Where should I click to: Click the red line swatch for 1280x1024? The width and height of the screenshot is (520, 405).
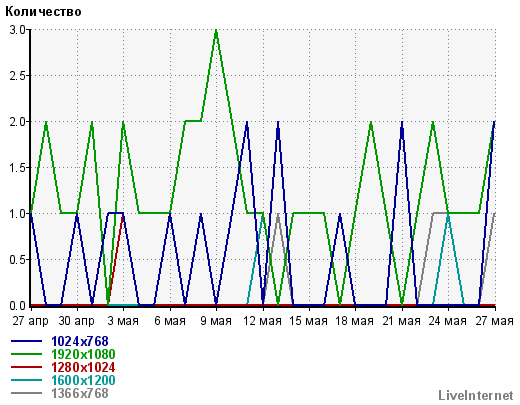click(27, 367)
